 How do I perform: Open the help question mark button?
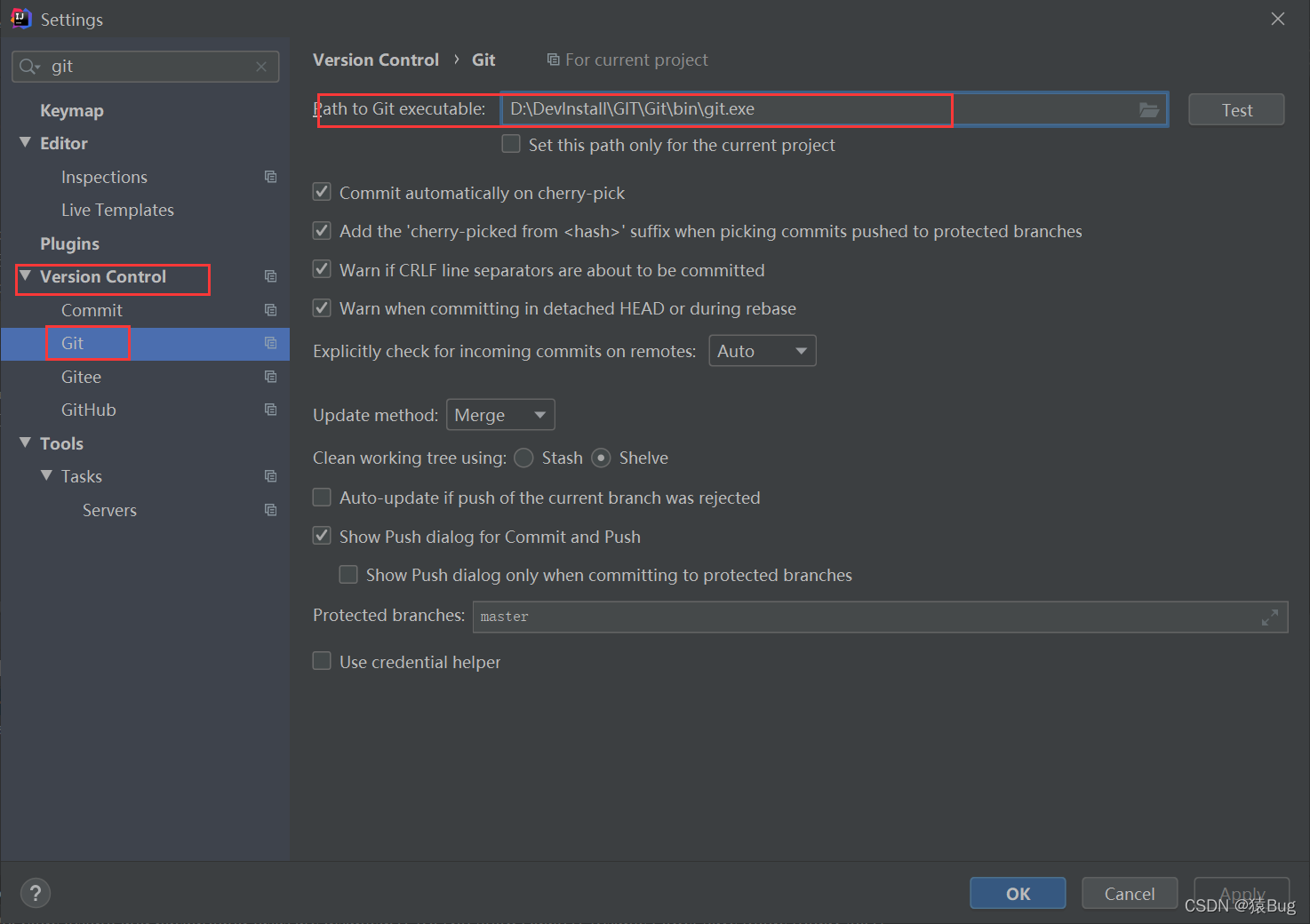(36, 893)
